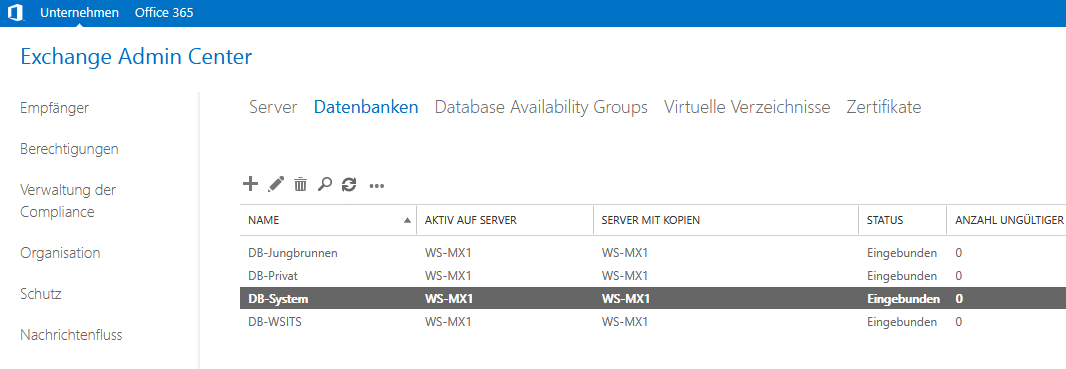Navigate to Organisation section

tap(61, 253)
